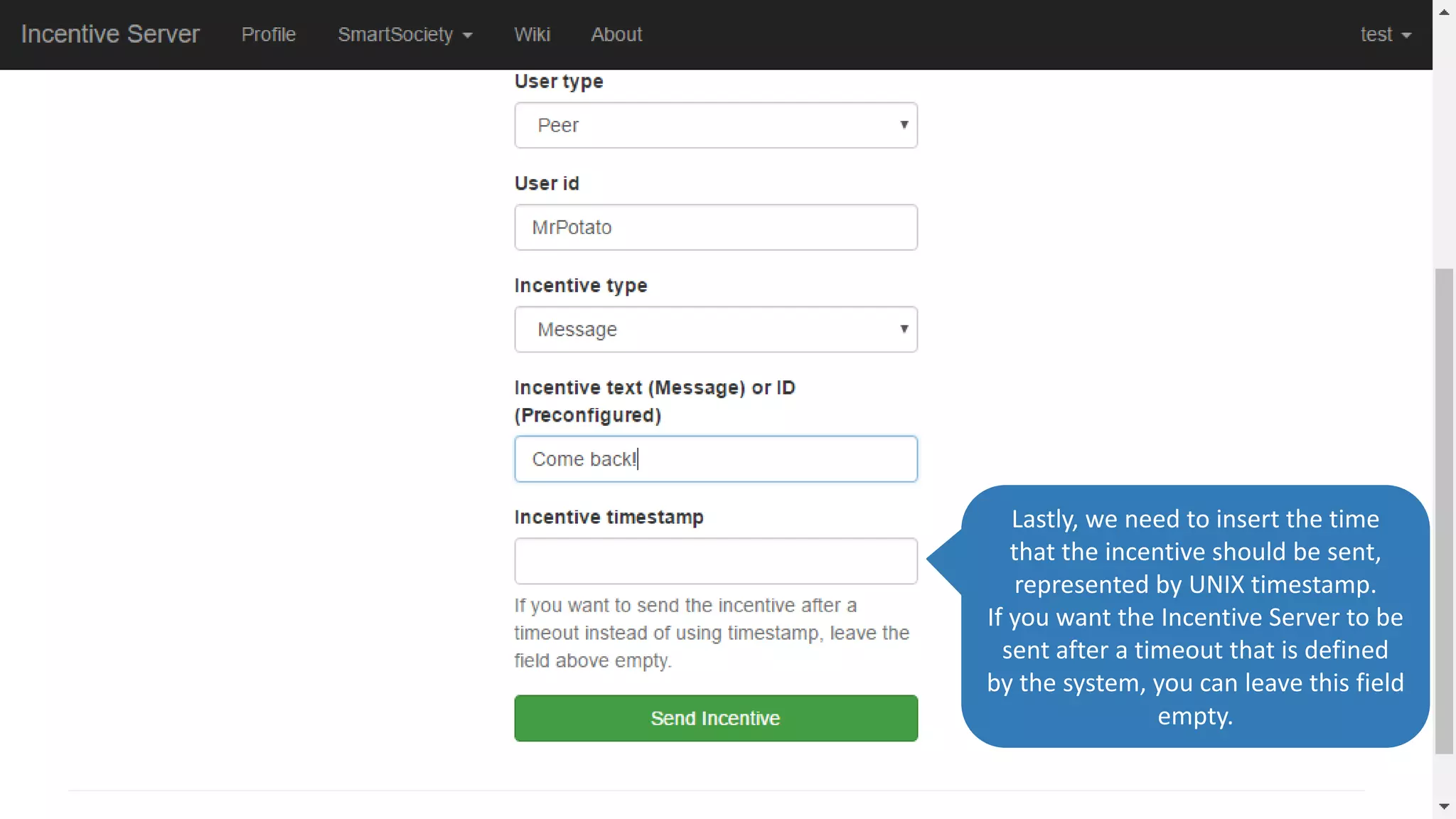Screen dimensions: 1456x819
Task: Click the blue UNIX timestamp callout bubble
Action: (1194, 616)
